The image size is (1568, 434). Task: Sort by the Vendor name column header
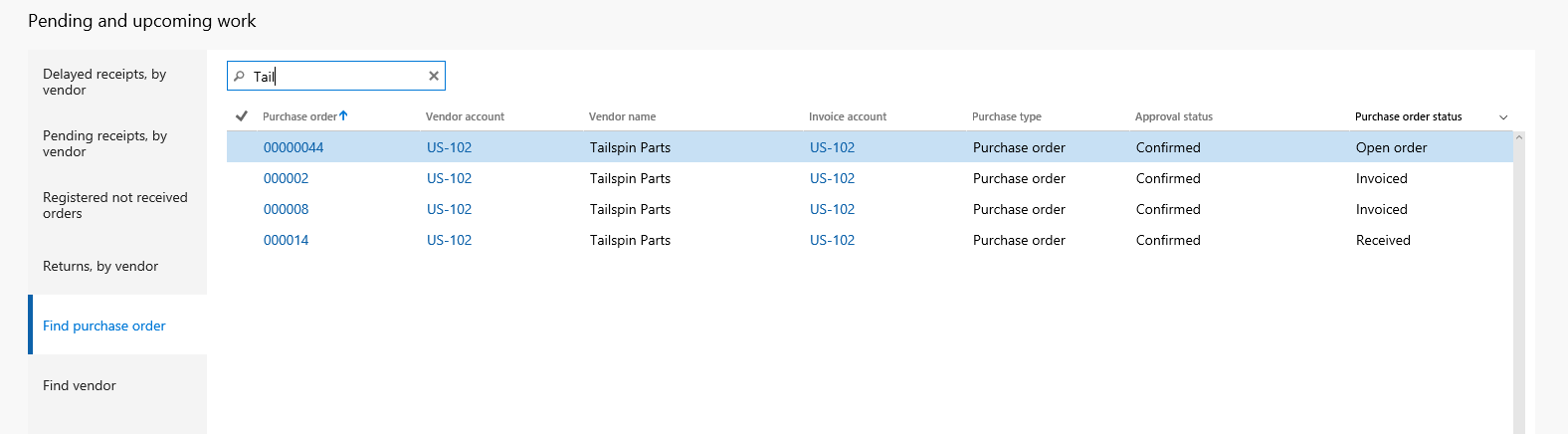coord(622,116)
